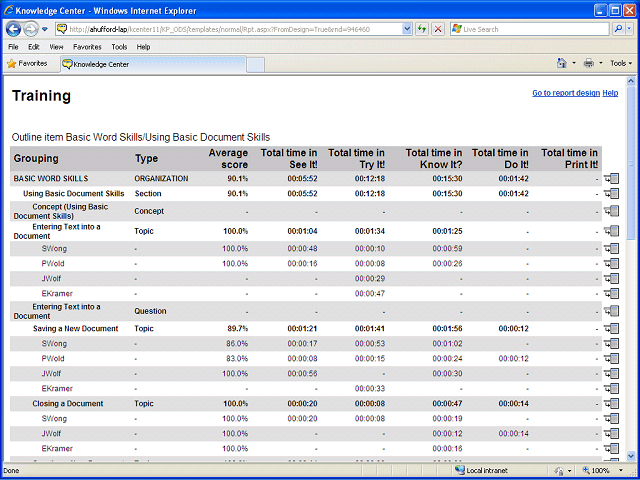This screenshot has height=480, width=640.
Task: Click detail icon for Entering Text Question row
Action: point(612,311)
